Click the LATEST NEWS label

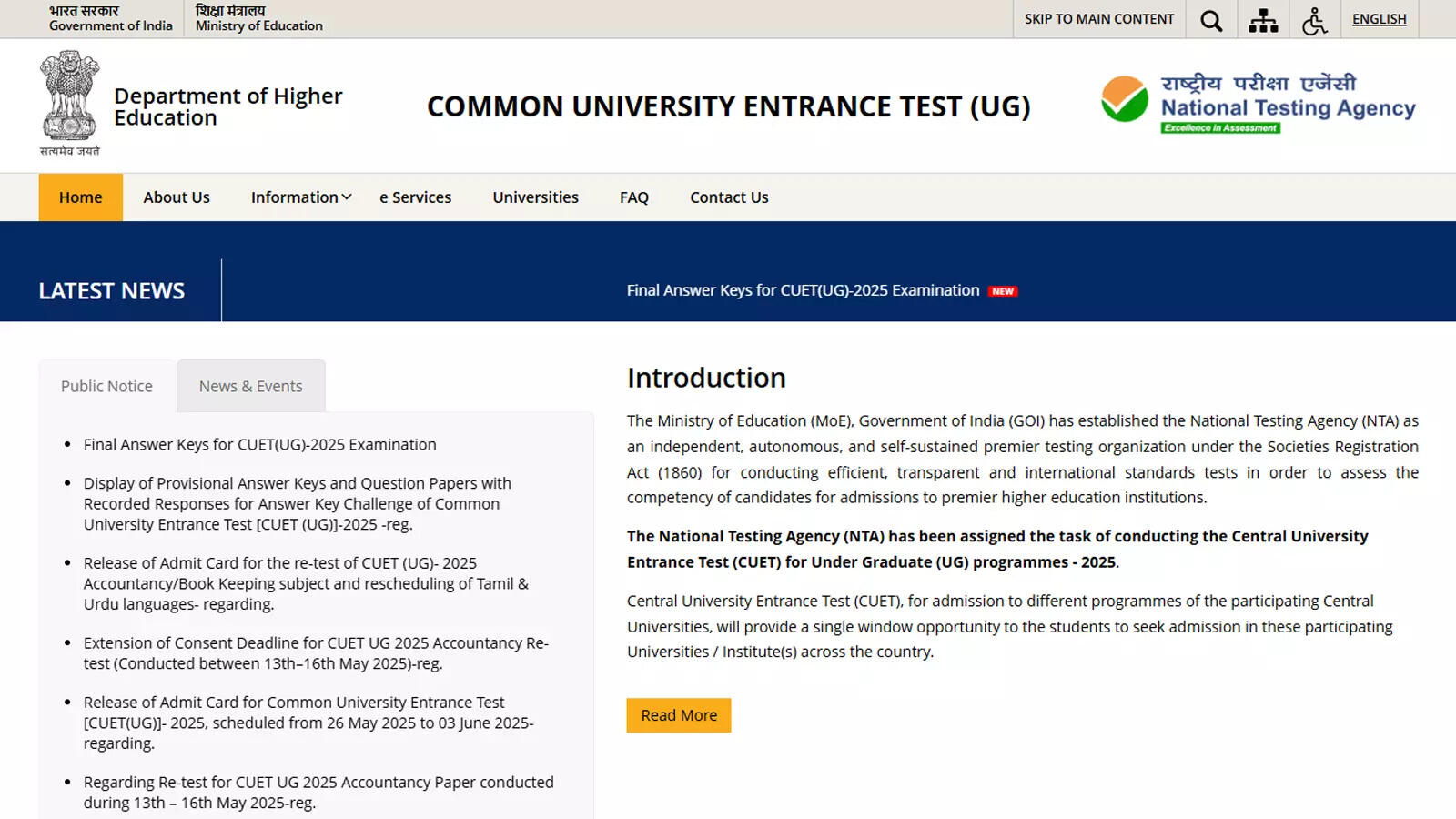coord(111,290)
